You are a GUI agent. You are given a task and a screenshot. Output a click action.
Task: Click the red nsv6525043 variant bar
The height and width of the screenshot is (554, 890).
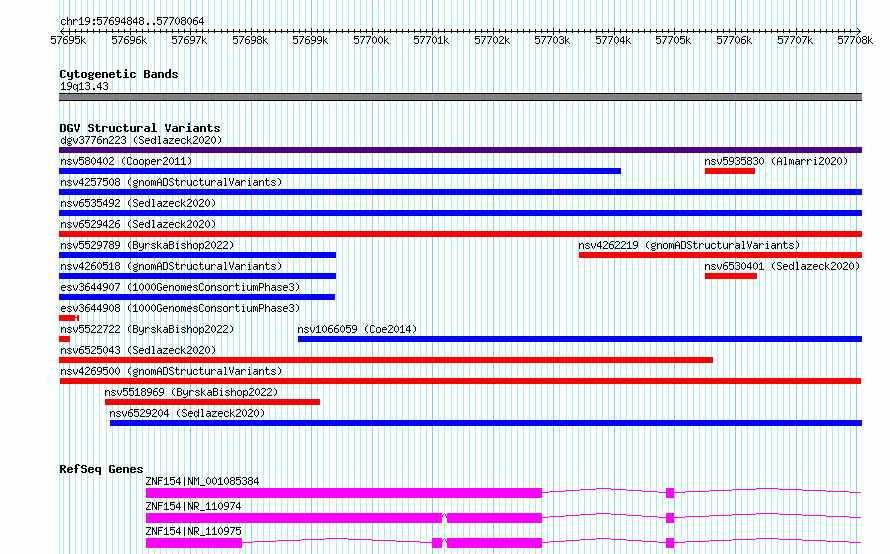coord(386,360)
